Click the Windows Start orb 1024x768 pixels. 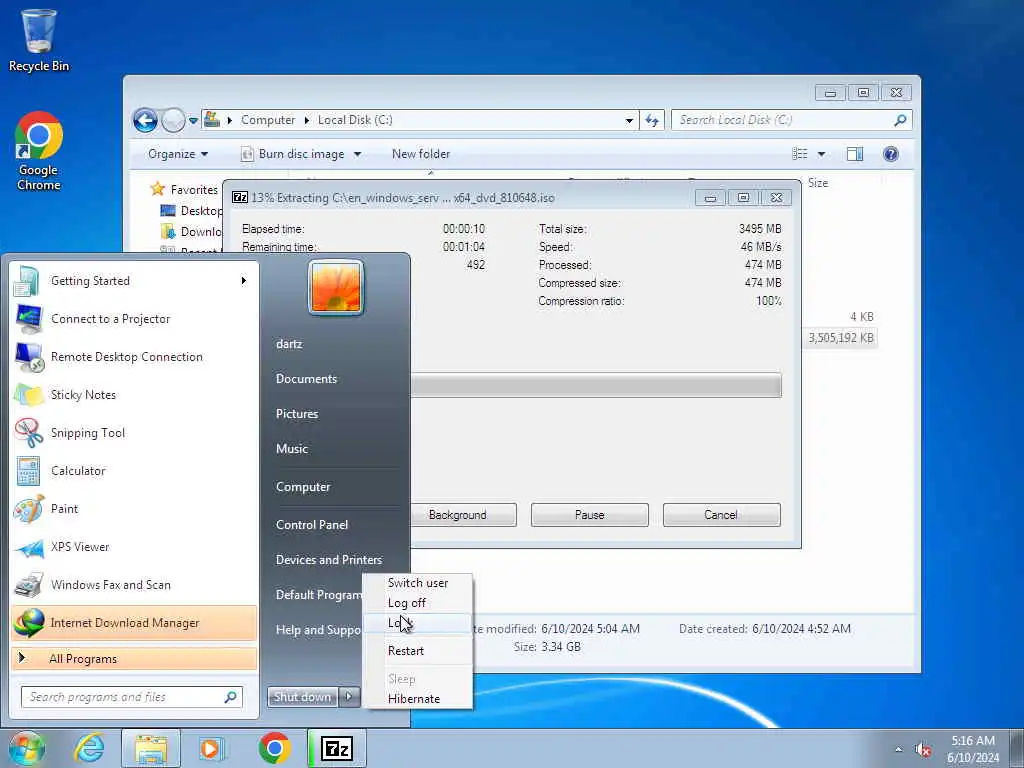point(26,748)
